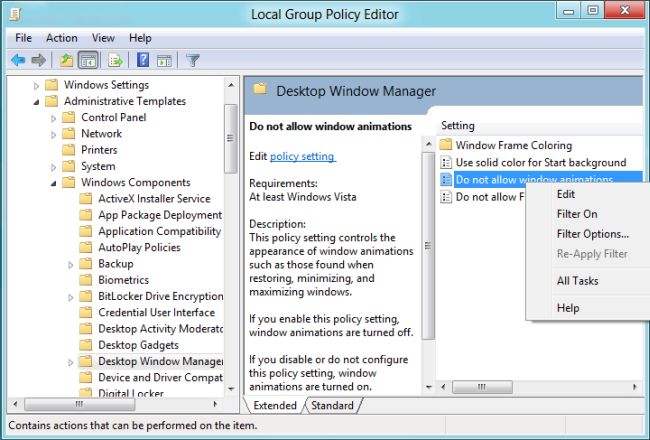This screenshot has width=650, height=440.
Task: Select Window Frame Coloring in settings list
Action: (514, 145)
